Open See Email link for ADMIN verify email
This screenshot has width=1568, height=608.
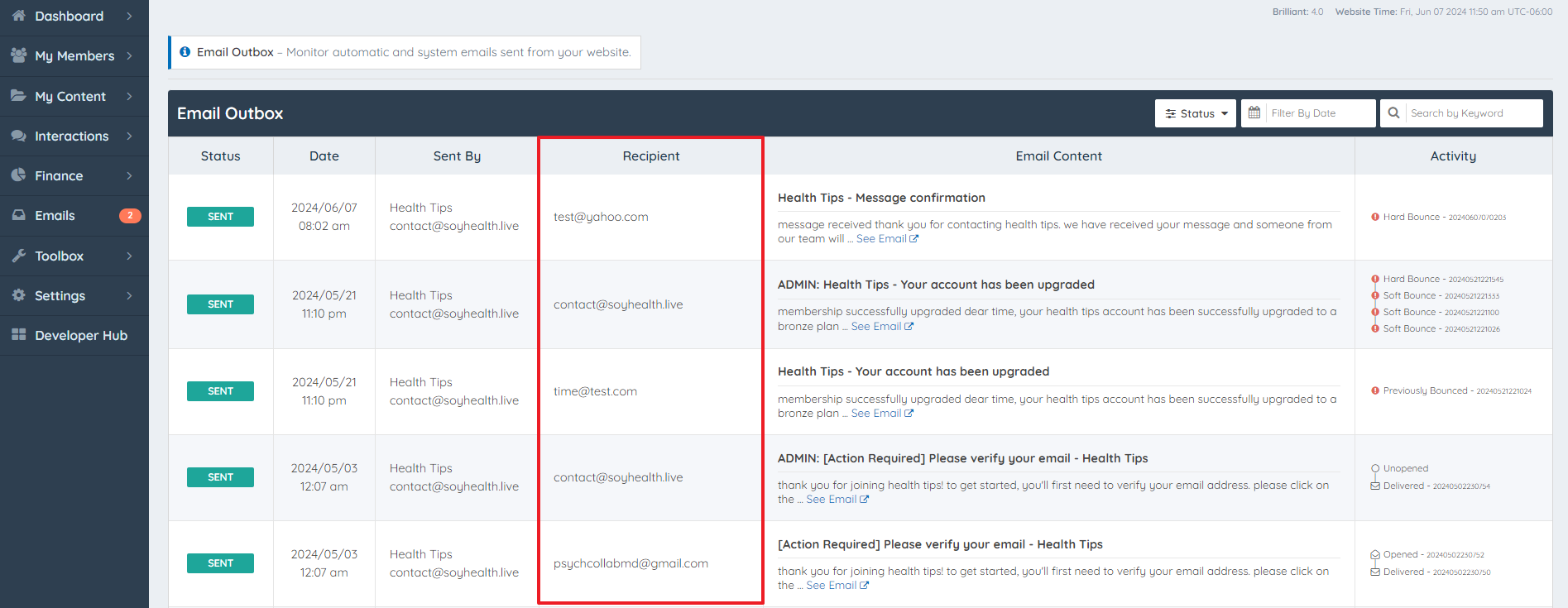tap(837, 499)
